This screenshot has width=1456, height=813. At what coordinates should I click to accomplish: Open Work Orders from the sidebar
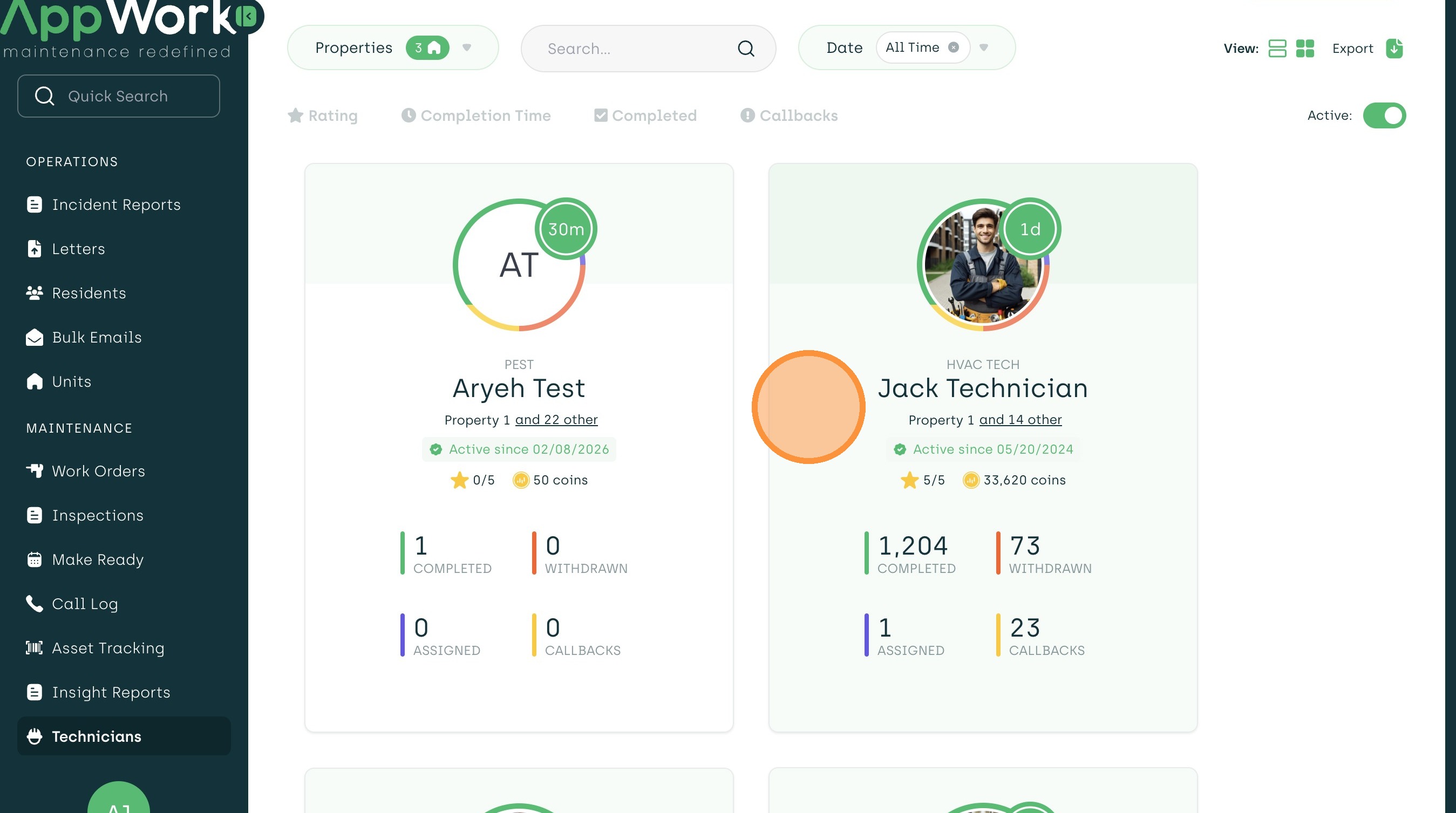pyautogui.click(x=98, y=470)
